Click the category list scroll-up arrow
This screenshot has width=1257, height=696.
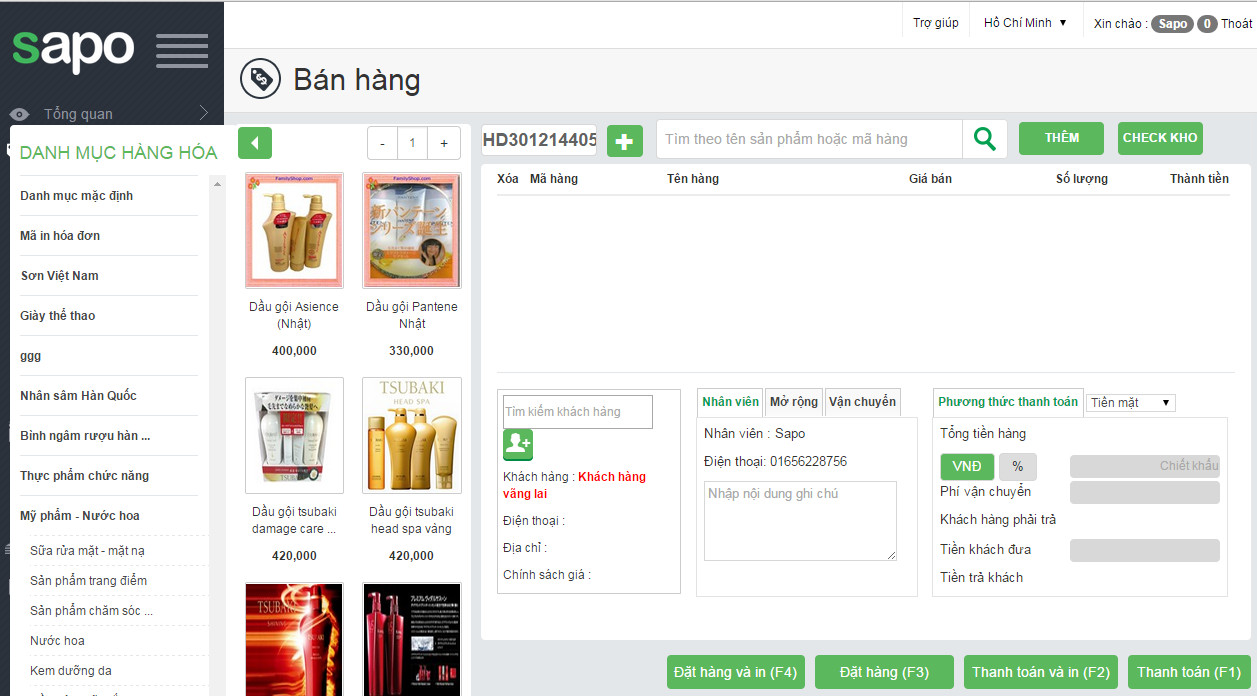218,184
